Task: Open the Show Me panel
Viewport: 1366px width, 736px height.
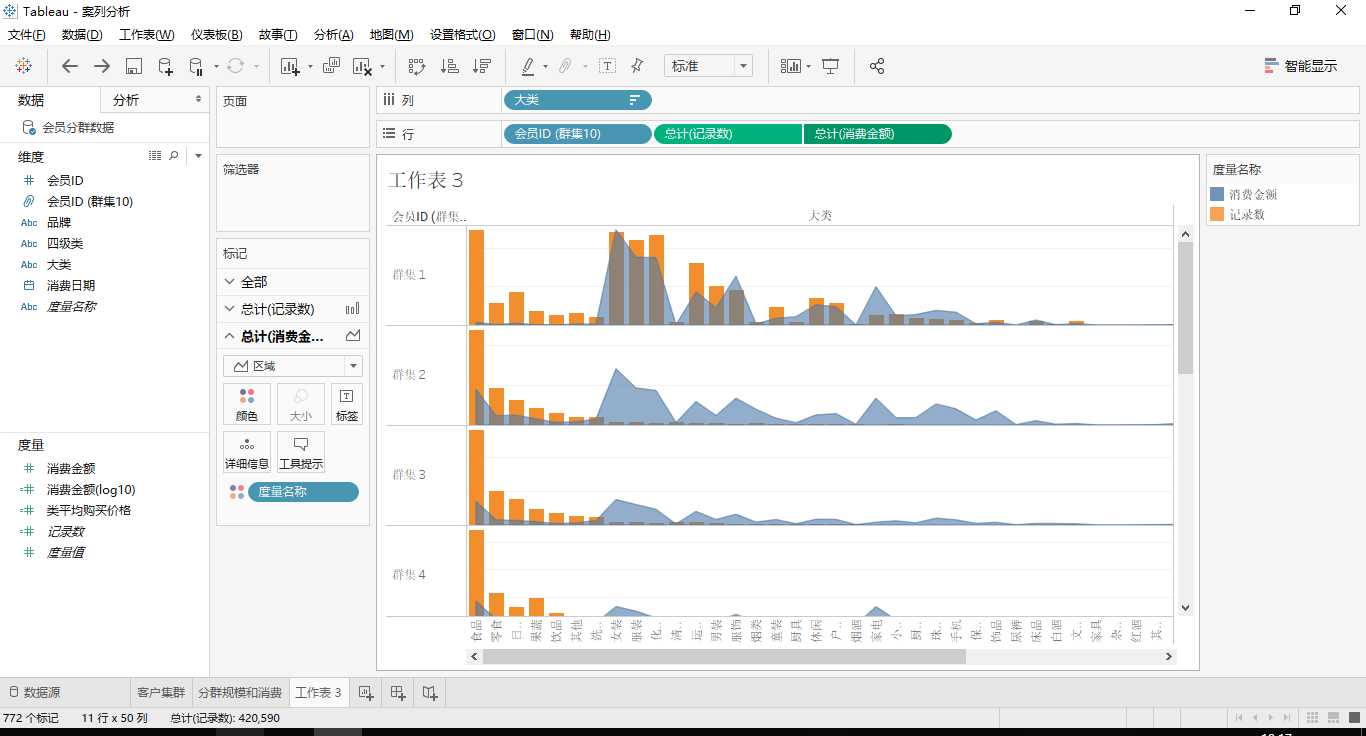Action: click(1300, 66)
